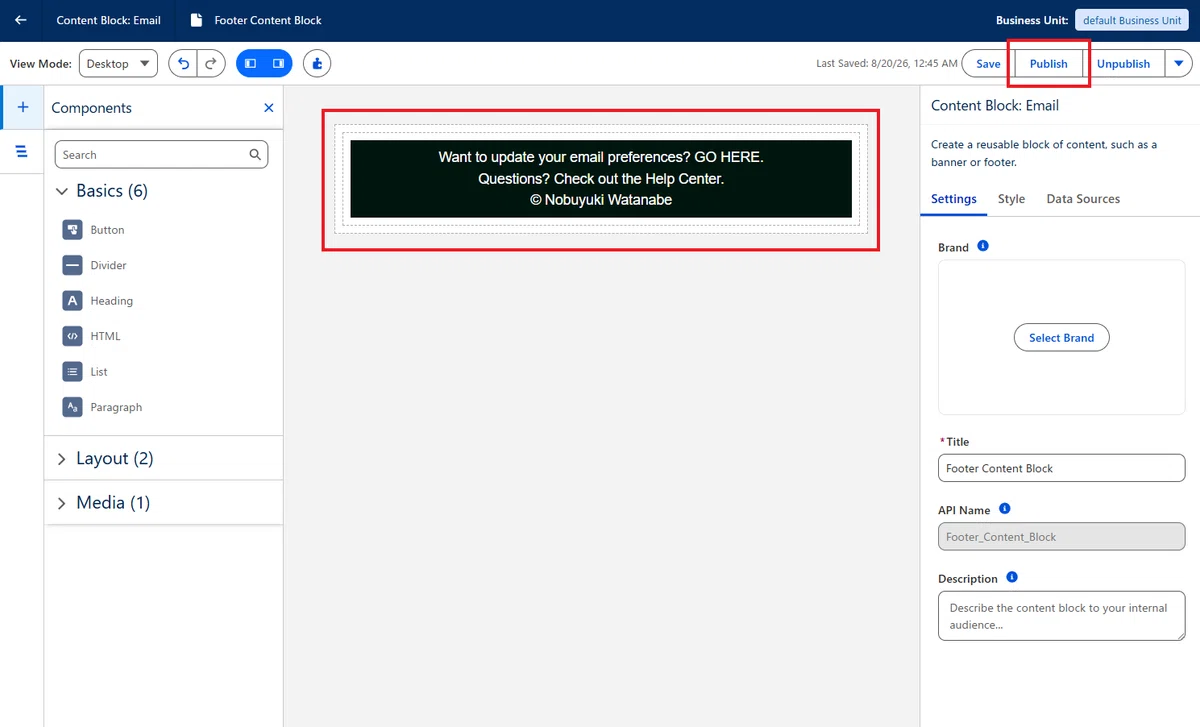Click the Title input field
This screenshot has height=727, width=1200.
tap(1062, 468)
